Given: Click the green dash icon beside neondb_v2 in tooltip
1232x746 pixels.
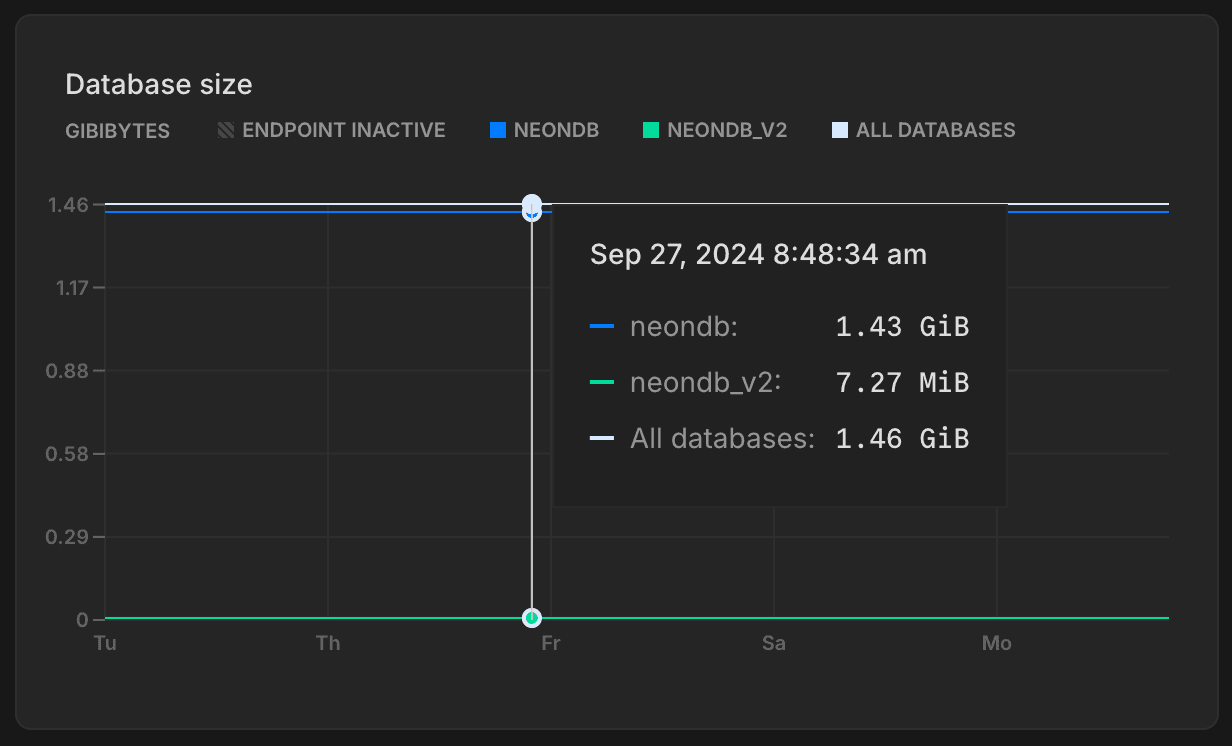Looking at the screenshot, I should point(604,382).
